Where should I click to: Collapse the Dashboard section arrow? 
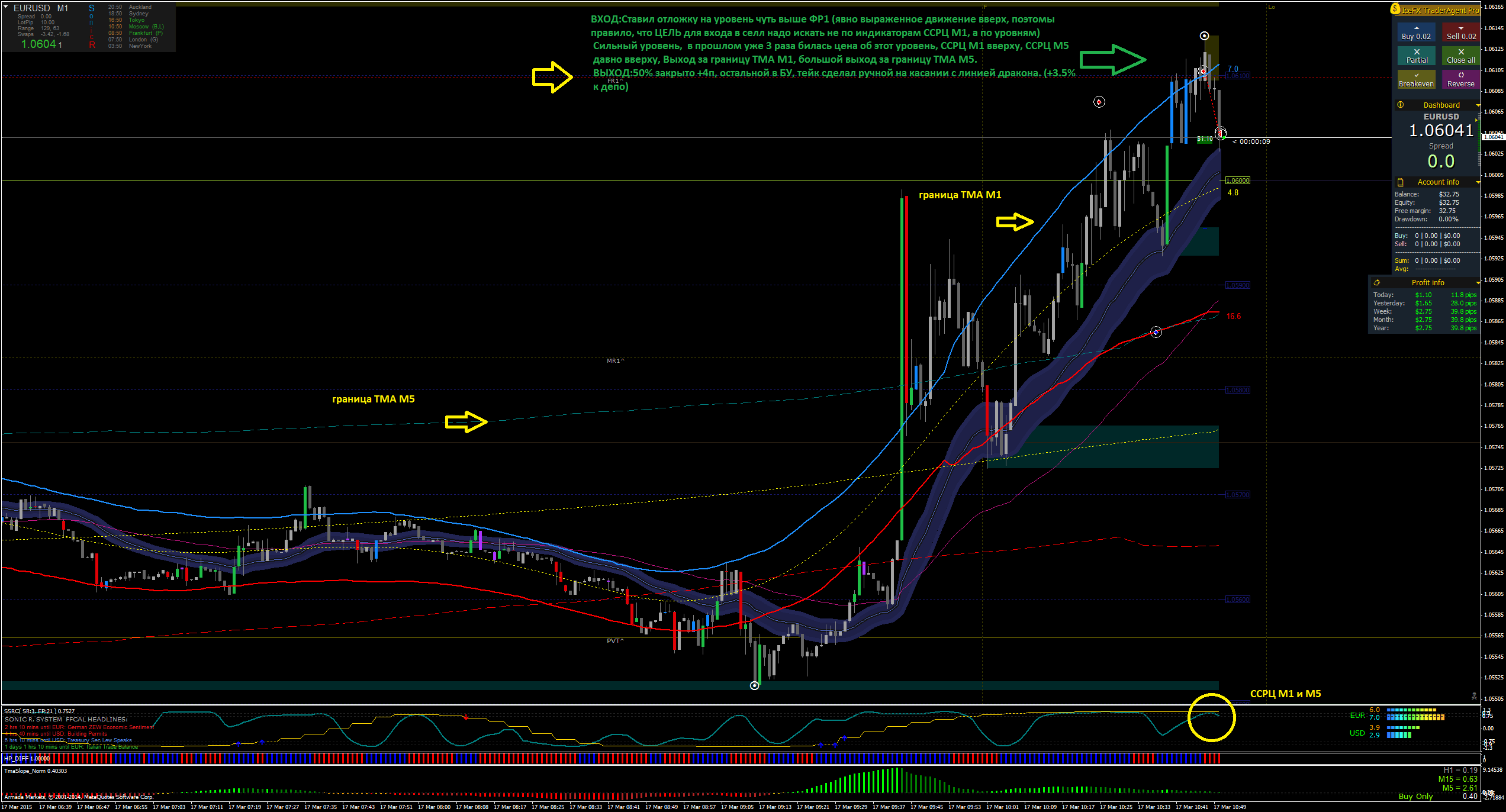(1478, 105)
